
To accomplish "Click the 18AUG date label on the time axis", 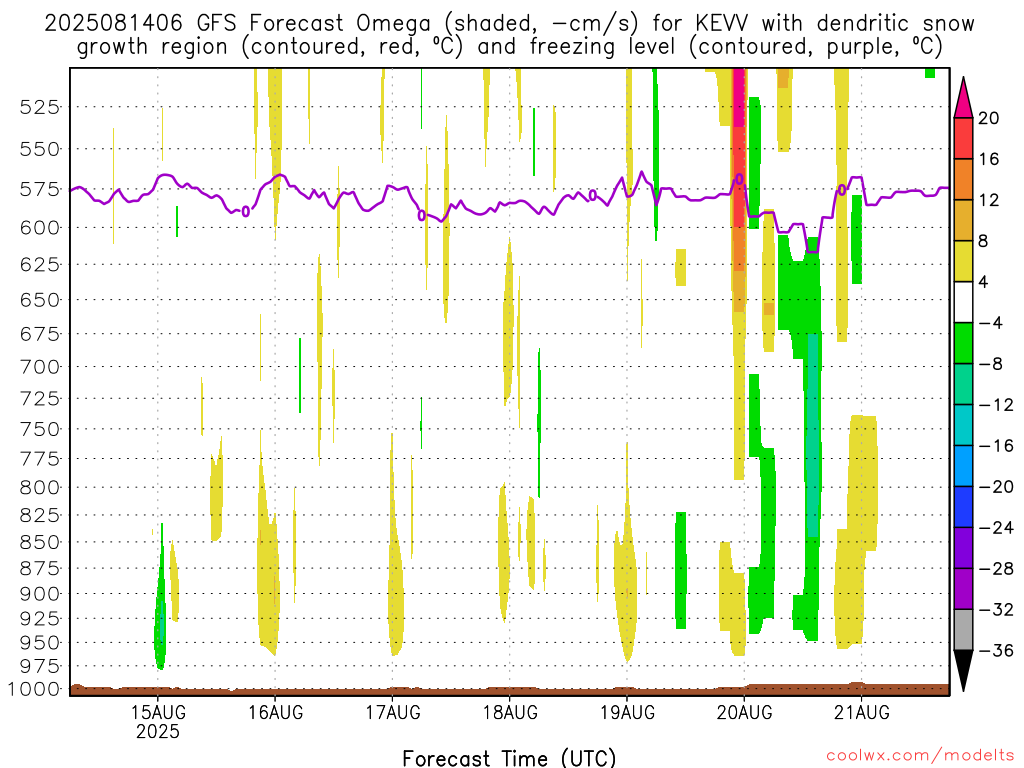I will click(x=510, y=712).
